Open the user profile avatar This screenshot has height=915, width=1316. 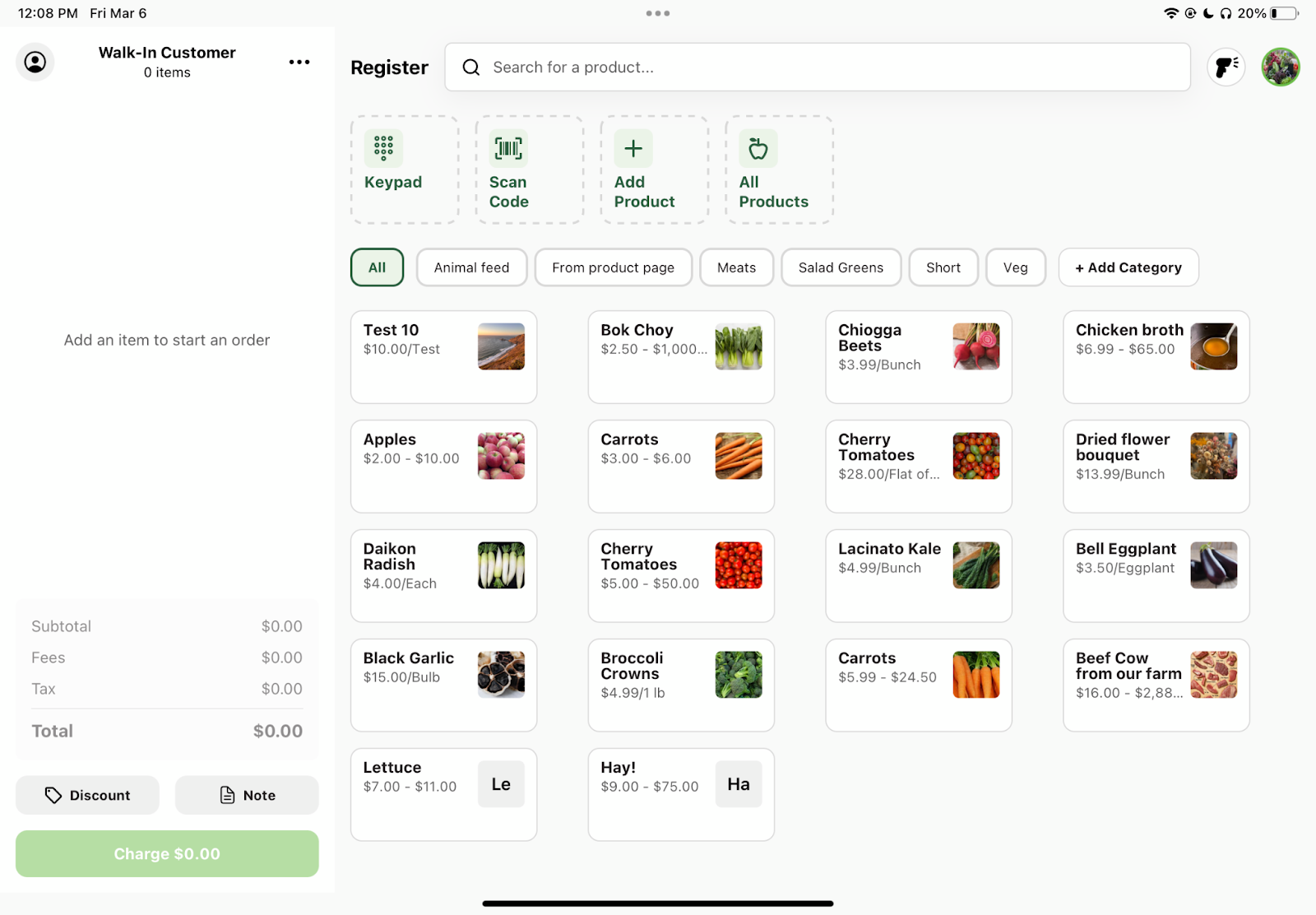click(1280, 67)
